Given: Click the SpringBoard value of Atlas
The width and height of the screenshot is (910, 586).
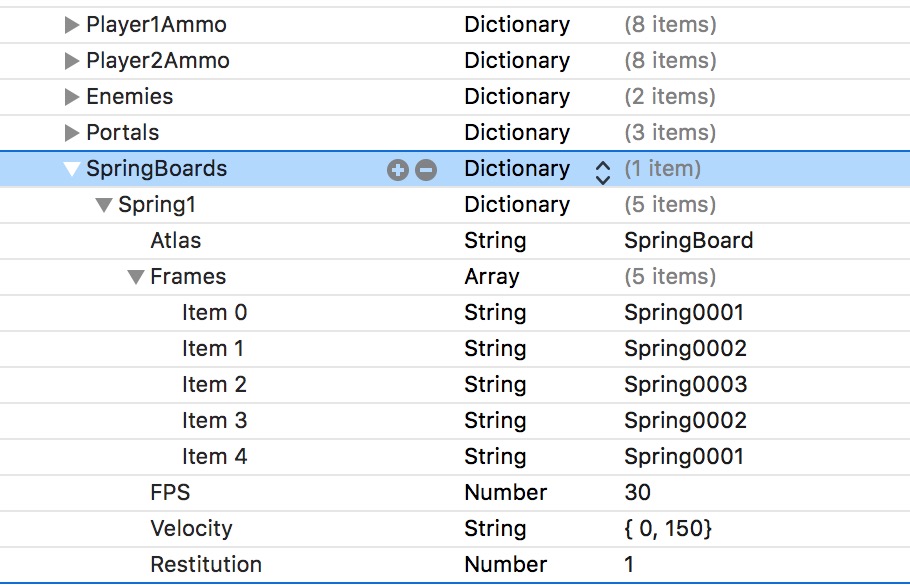Looking at the screenshot, I should pyautogui.click(x=688, y=241).
